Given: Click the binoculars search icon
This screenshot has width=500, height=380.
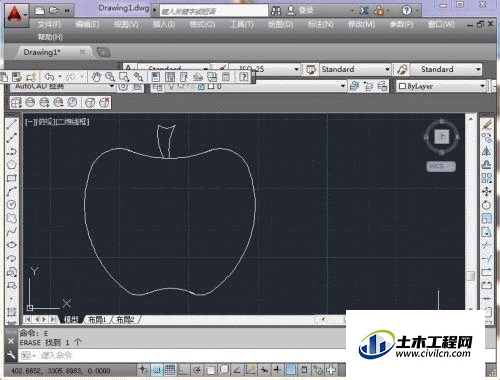Looking at the screenshot, I should pos(276,11).
